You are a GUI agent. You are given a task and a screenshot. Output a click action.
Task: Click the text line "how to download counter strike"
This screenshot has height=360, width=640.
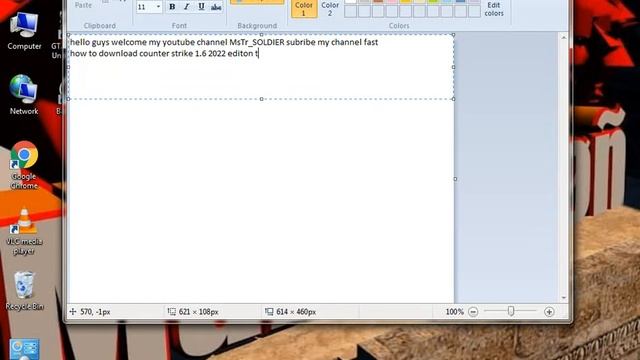coord(164,53)
